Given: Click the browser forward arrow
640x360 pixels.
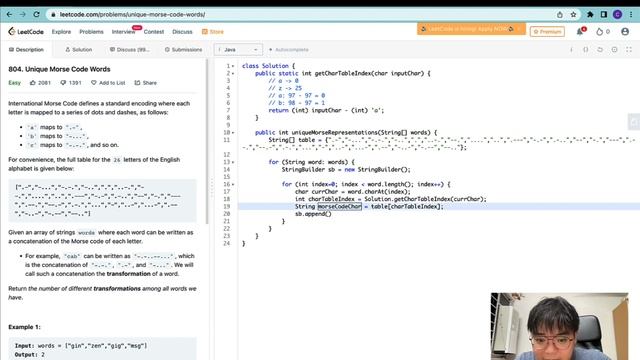Looking at the screenshot, I should click(x=22, y=14).
